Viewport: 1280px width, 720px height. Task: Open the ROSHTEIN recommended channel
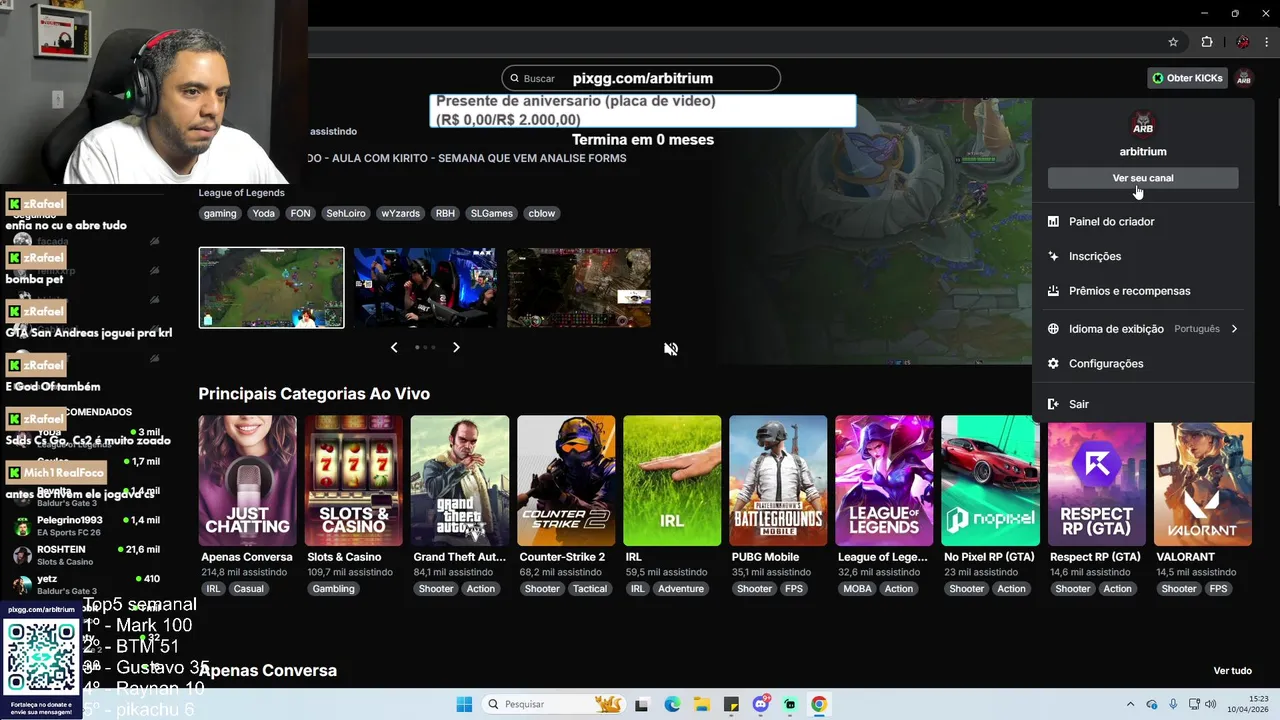[x=85, y=555]
